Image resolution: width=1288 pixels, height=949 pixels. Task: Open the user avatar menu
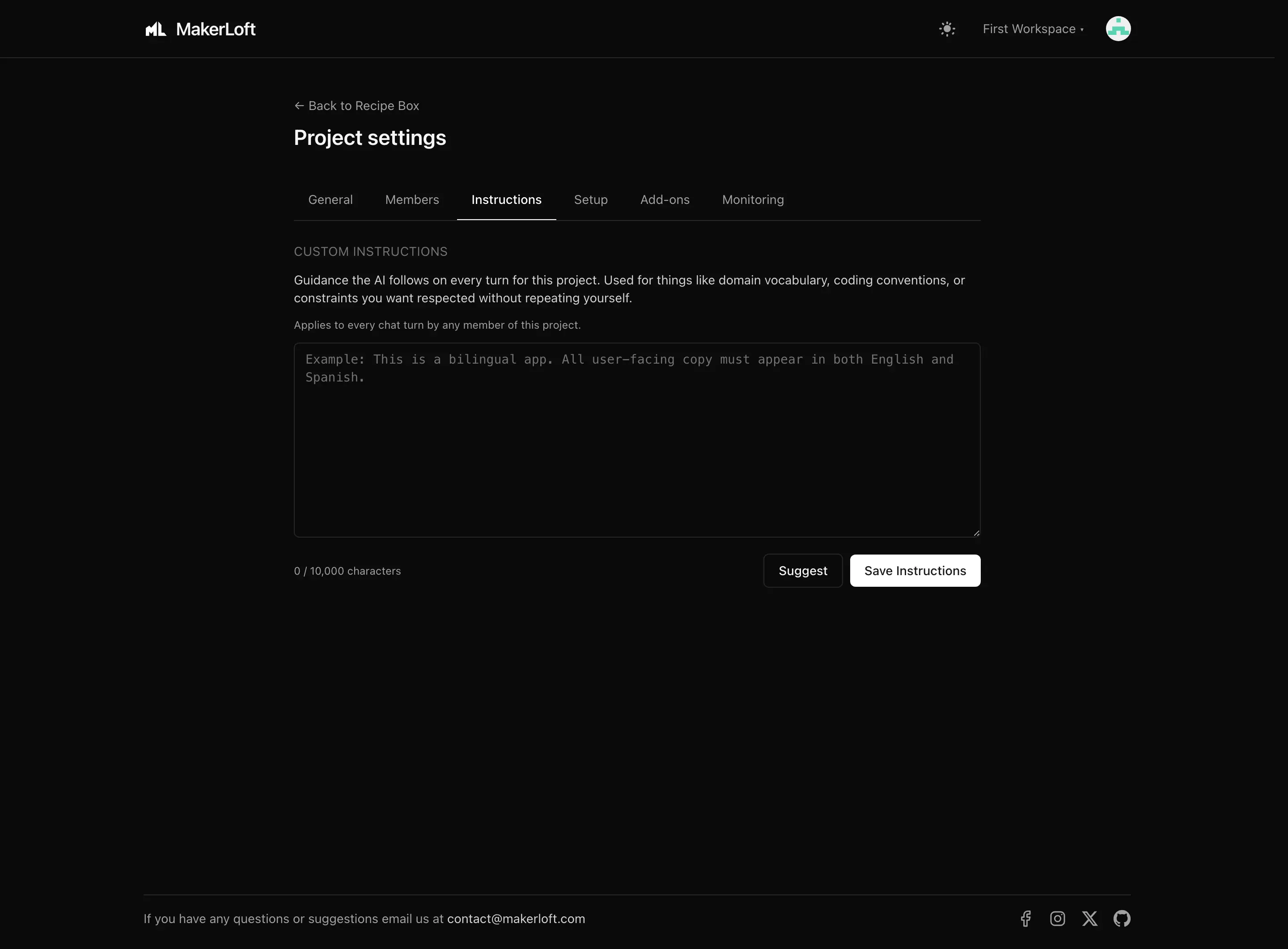coord(1118,29)
